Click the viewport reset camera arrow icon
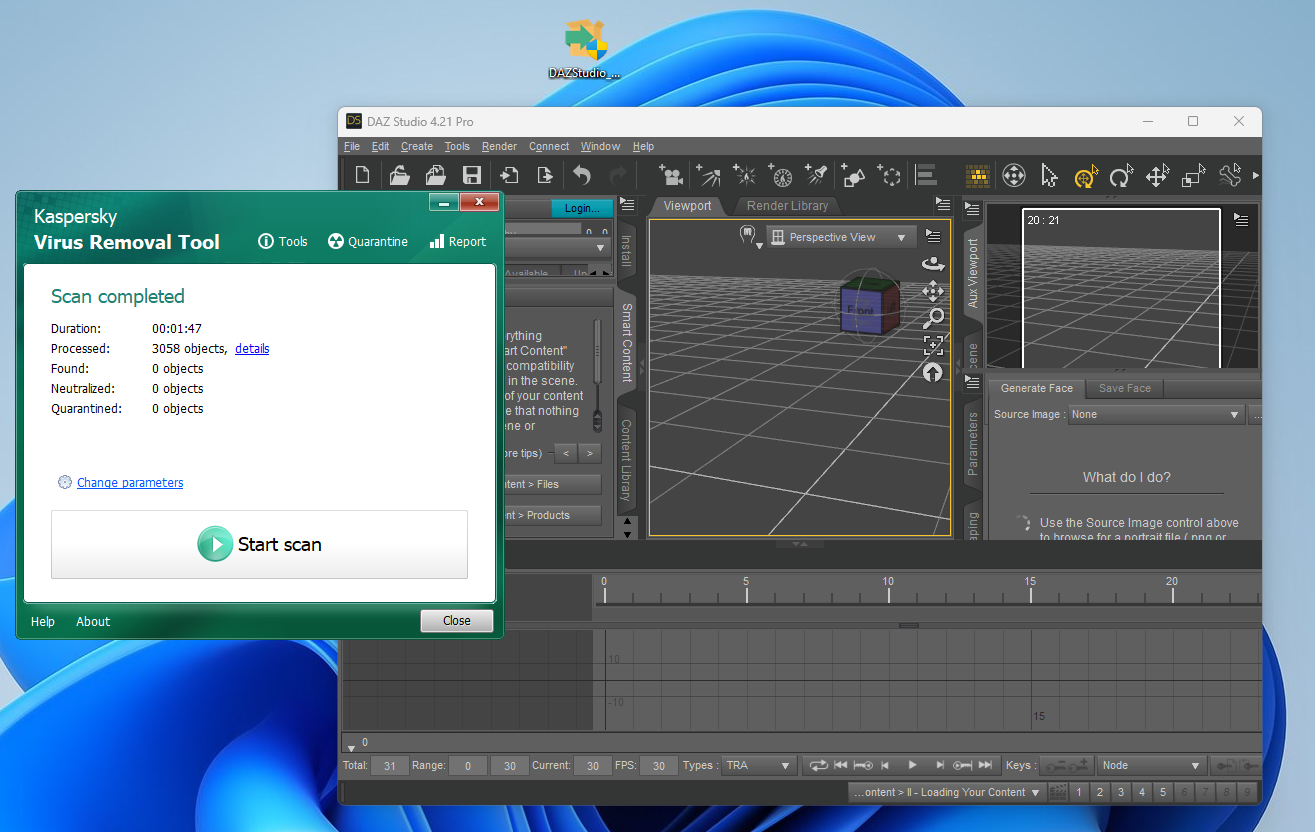Viewport: 1315px width, 832px height. [933, 372]
